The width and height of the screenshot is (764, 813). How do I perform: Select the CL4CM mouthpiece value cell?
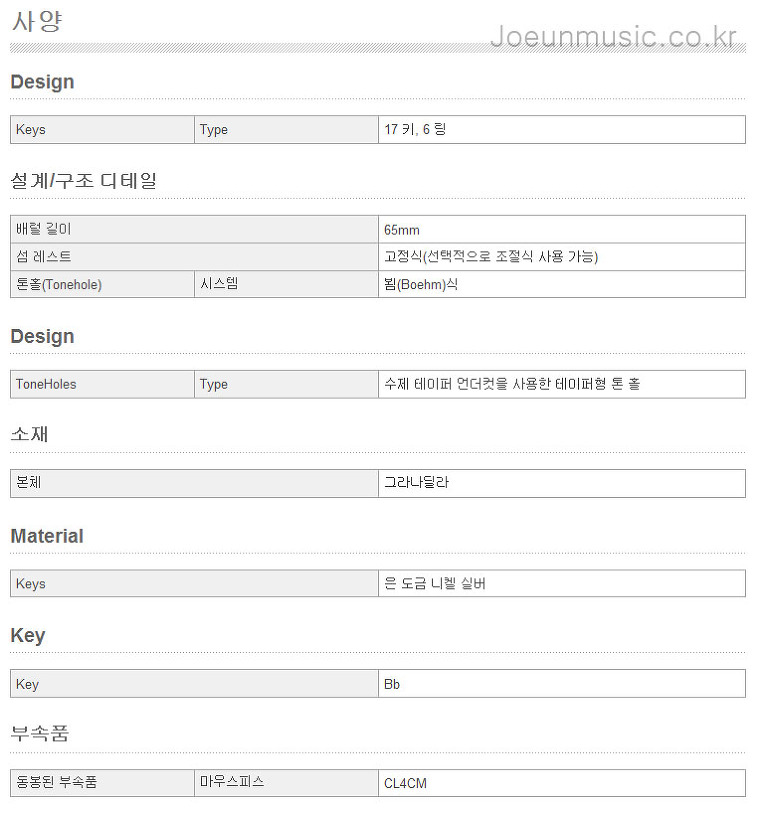[562, 783]
